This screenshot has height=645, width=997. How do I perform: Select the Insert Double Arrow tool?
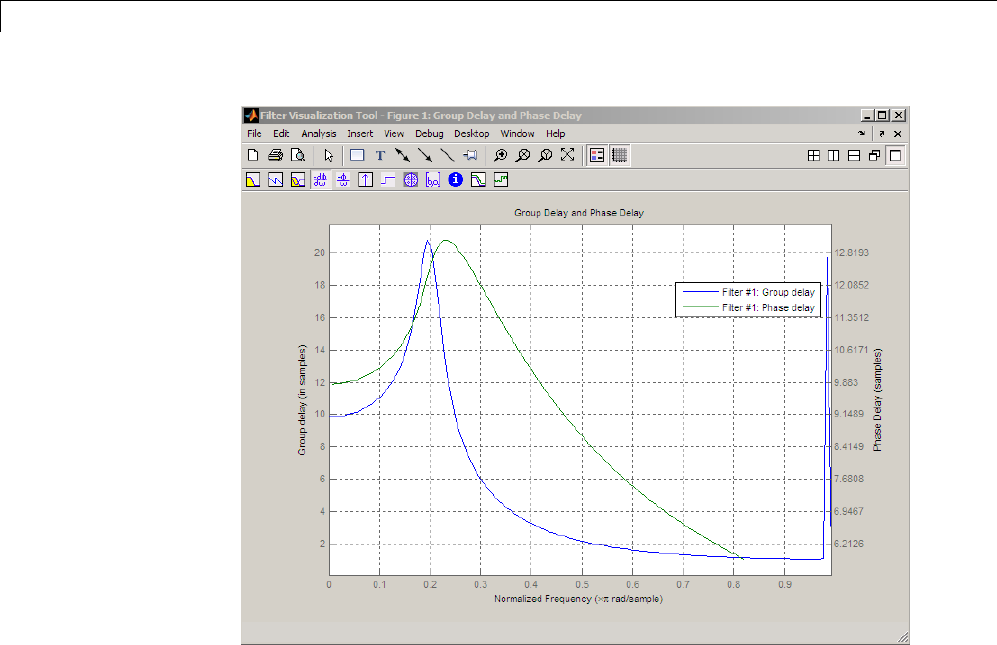click(x=402, y=155)
